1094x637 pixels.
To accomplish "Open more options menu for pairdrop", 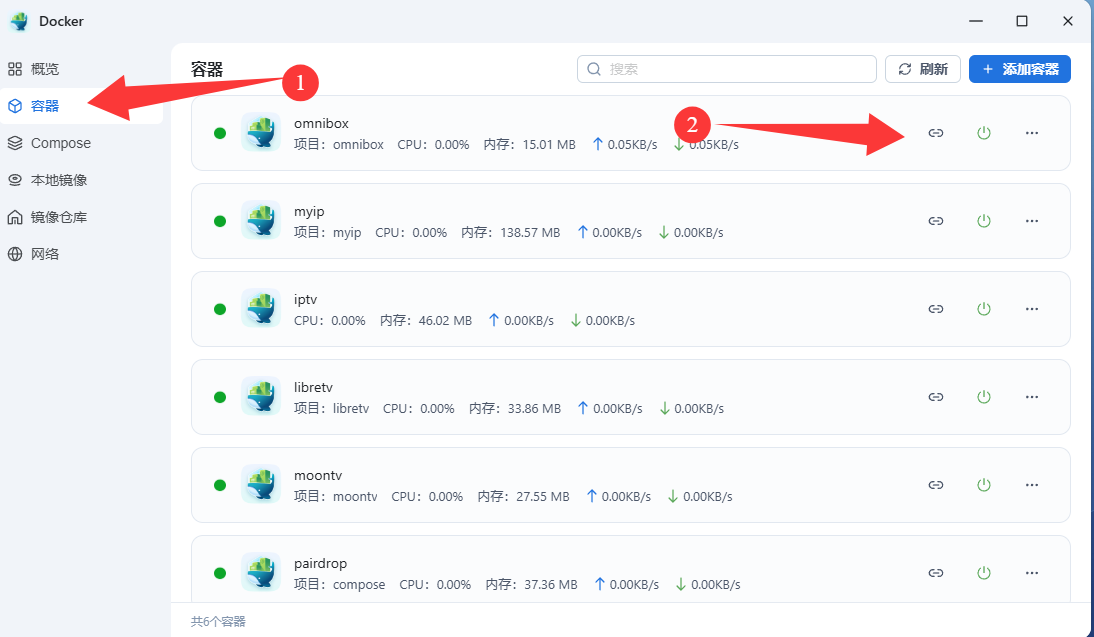I will (1032, 572).
